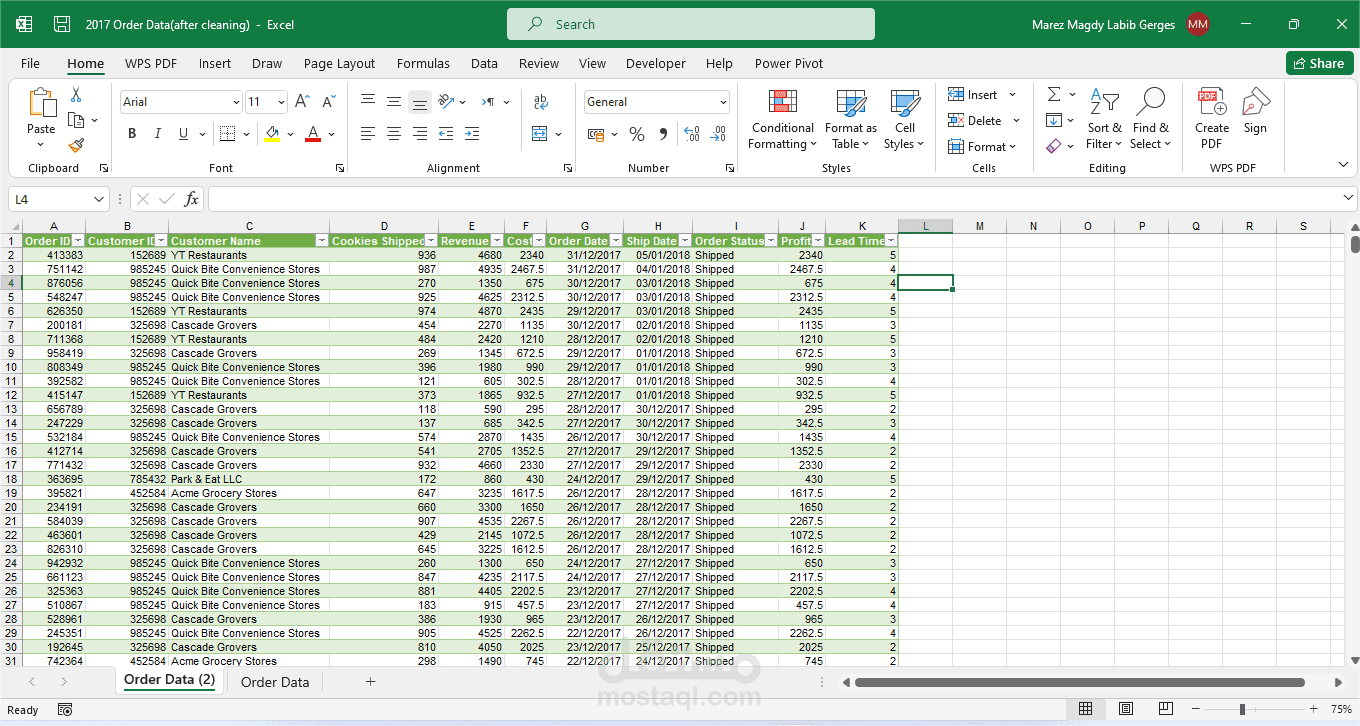The width and height of the screenshot is (1360, 726).
Task: Click the horizontal scrollbar thumb
Action: pyautogui.click(x=1079, y=682)
